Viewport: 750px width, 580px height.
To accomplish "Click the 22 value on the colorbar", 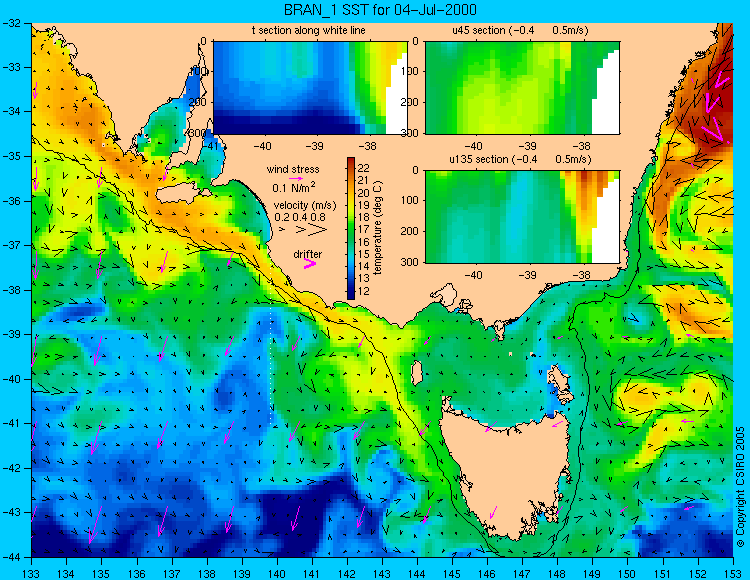I will click(x=364, y=168).
